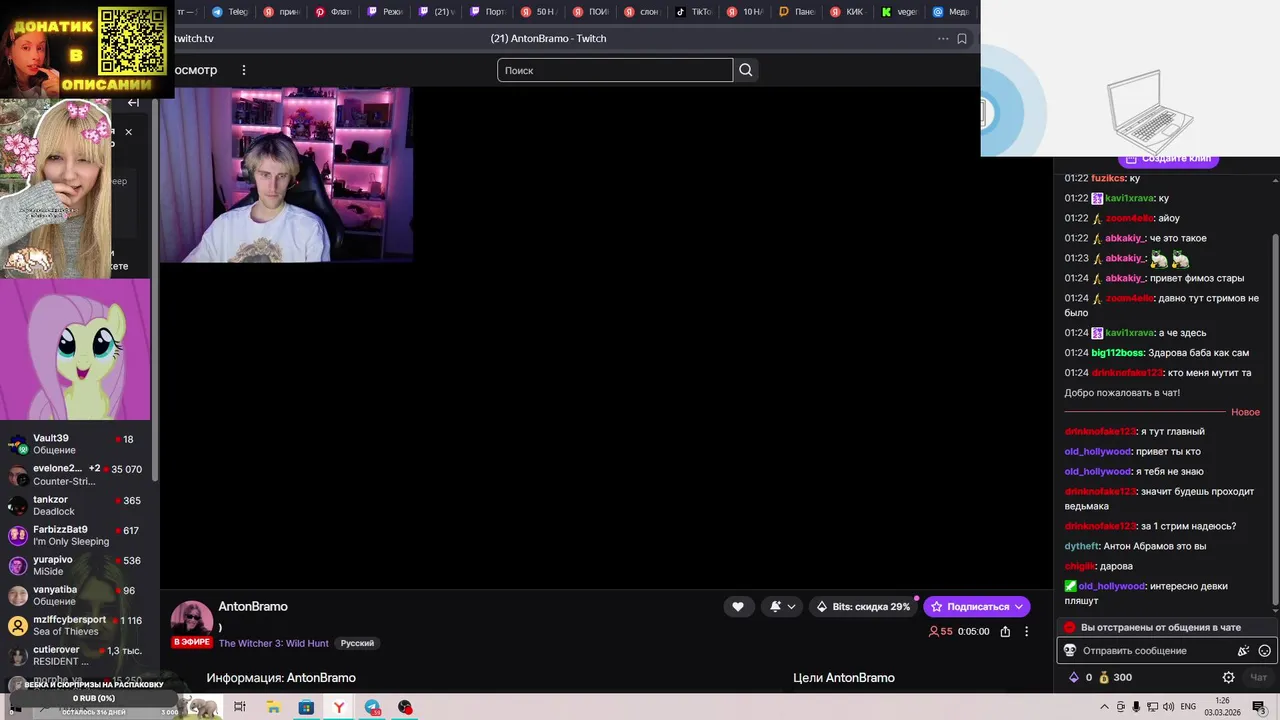Click the AntonBramo channel name
This screenshot has height=720, width=1280.
click(x=253, y=606)
